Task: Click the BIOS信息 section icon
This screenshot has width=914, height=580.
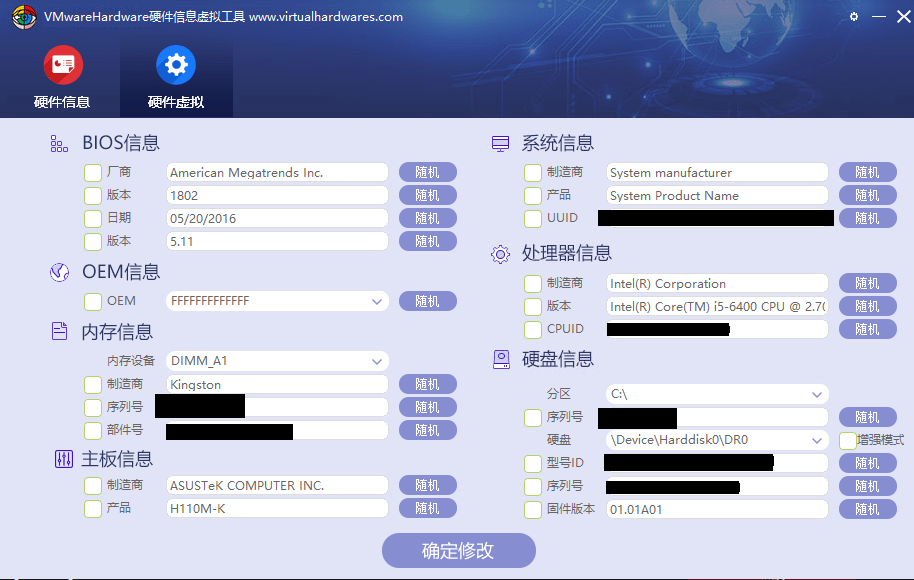Action: 59,143
